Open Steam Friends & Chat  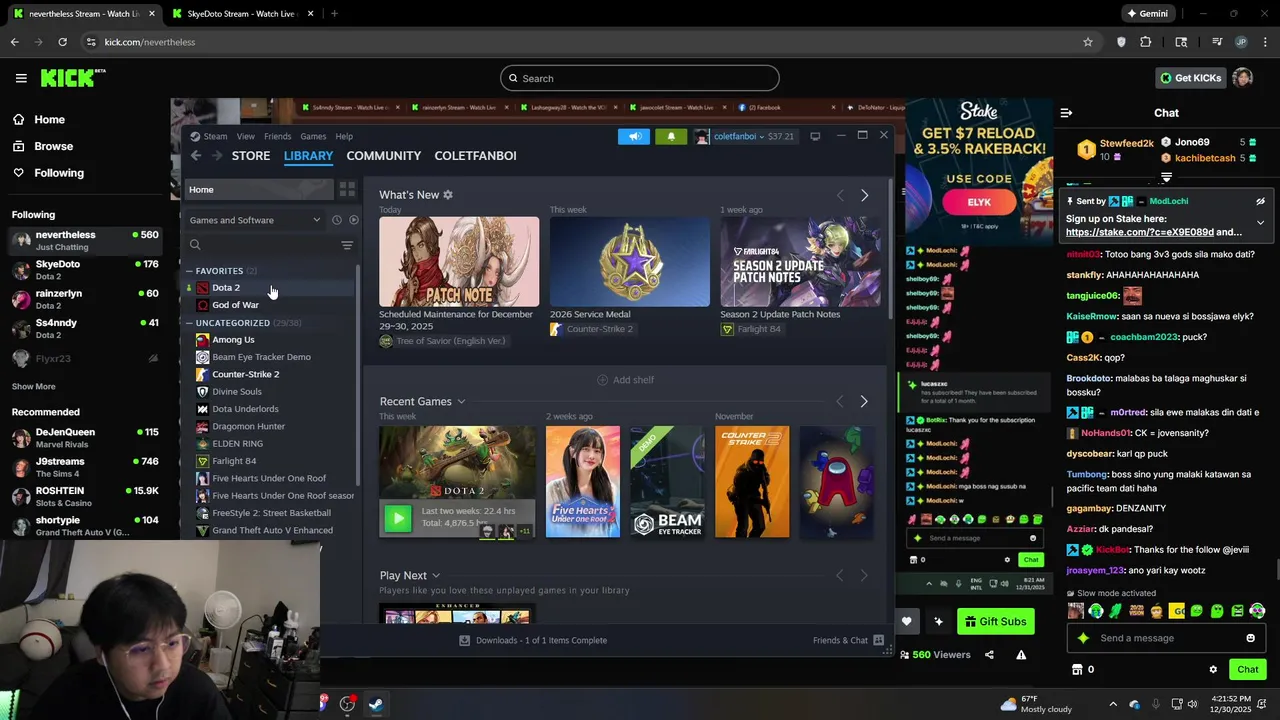[848, 640]
